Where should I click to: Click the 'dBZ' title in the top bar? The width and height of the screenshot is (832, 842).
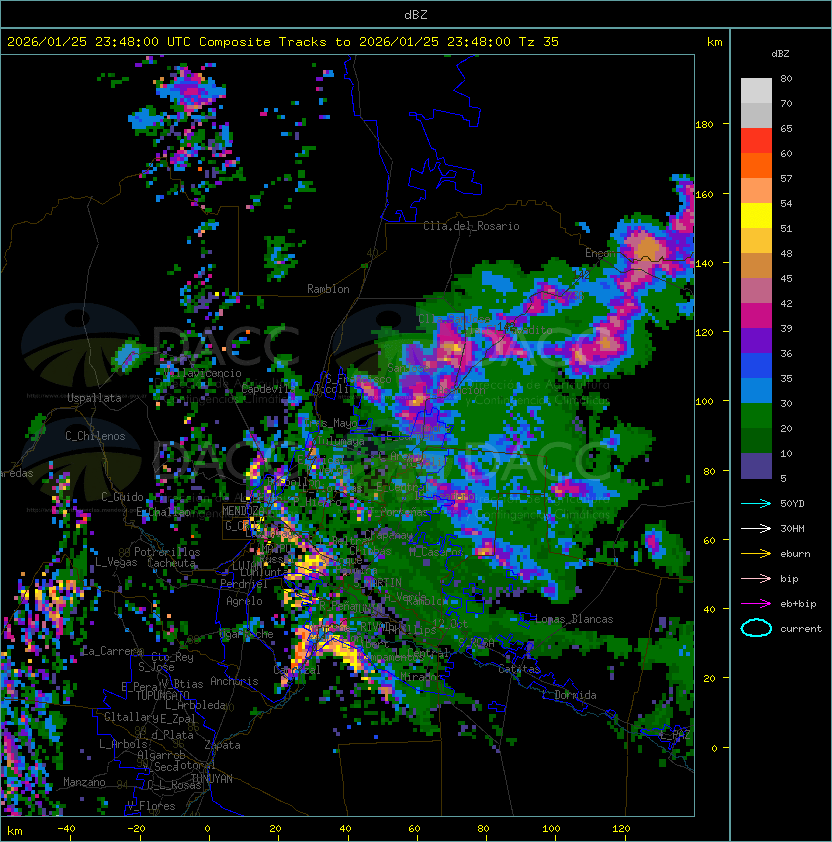pos(416,15)
